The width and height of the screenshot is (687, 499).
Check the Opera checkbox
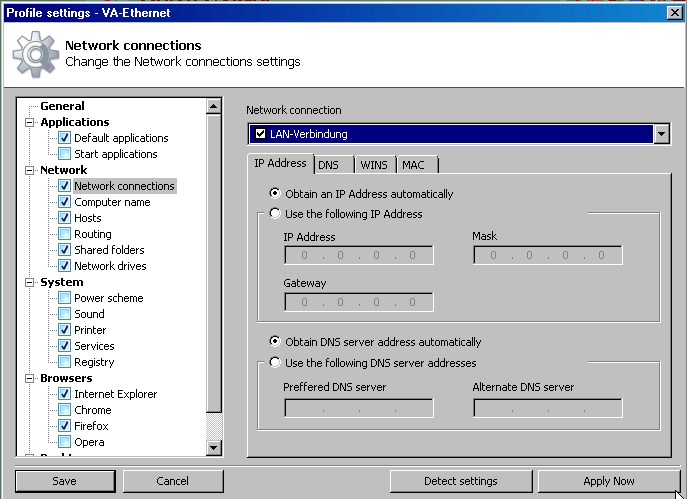(64, 442)
